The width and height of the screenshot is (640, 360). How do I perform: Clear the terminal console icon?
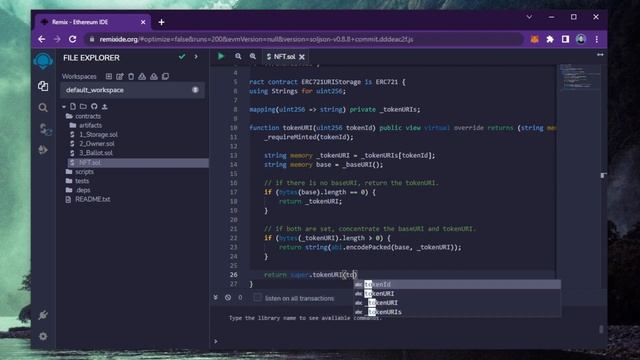[x=228, y=298]
